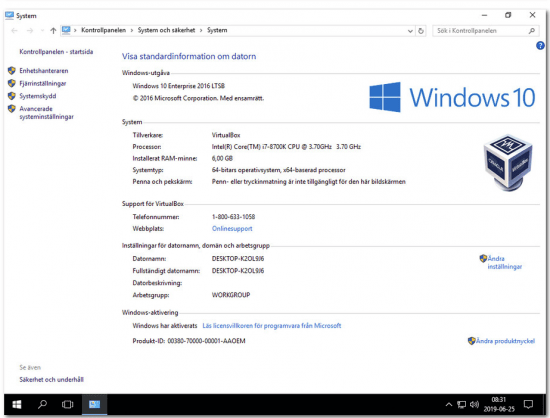550x418 pixels.
Task: Select the 6,00 GB RAM value
Action: point(222,159)
